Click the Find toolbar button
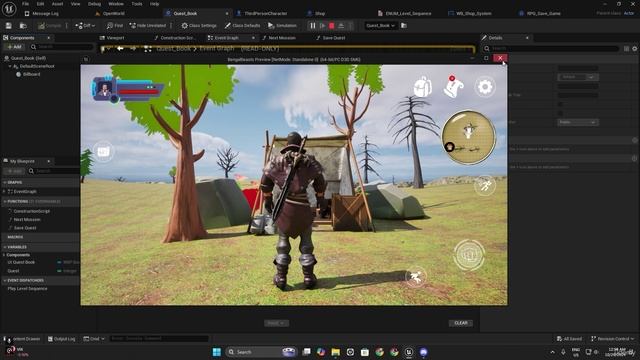This screenshot has width=640, height=360. (x=115, y=26)
